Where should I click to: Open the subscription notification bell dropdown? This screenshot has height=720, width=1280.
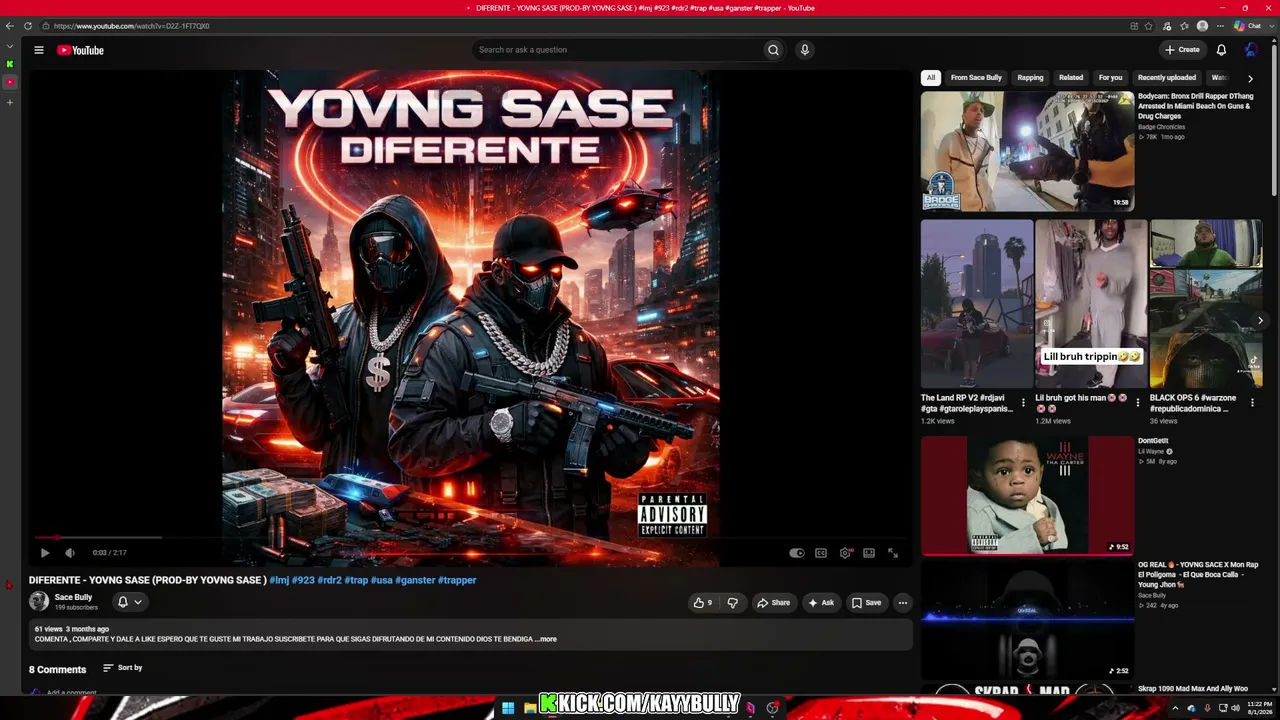[x=130, y=602]
